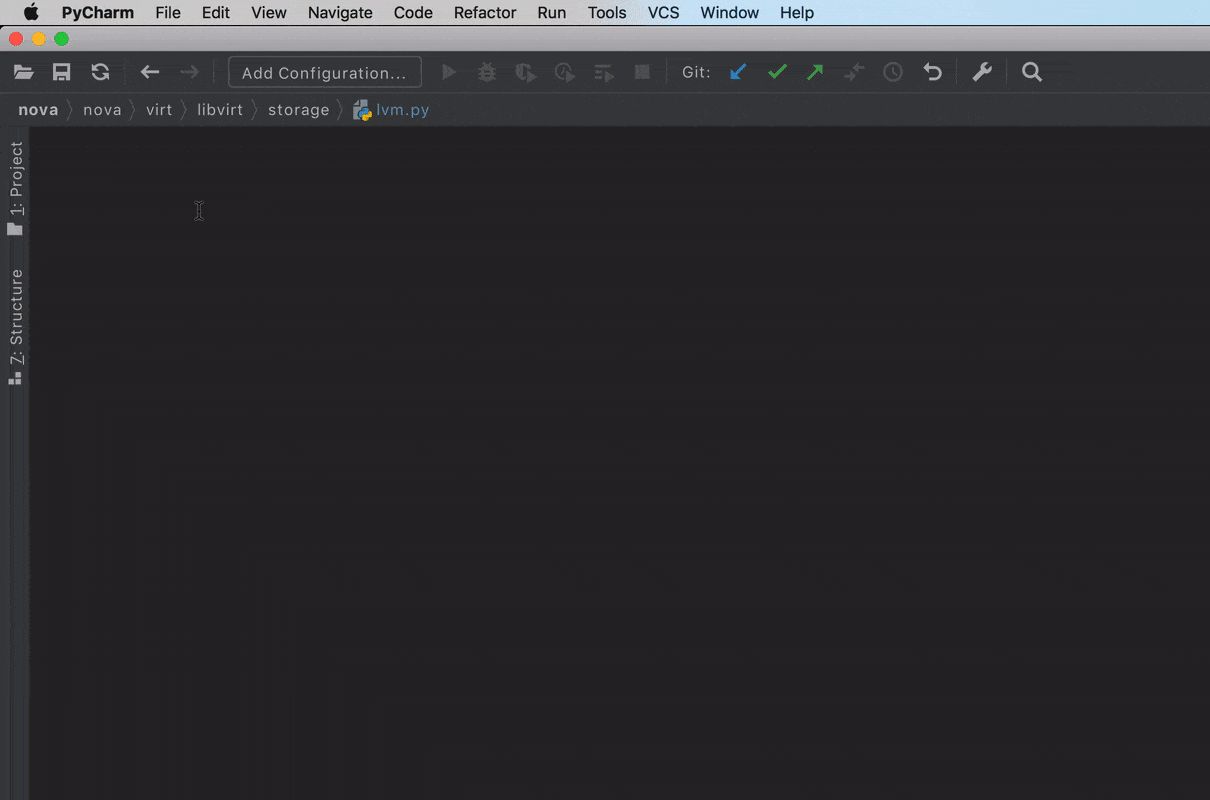Open the Tools menu
Screen dimensions: 1210x800
click(607, 13)
